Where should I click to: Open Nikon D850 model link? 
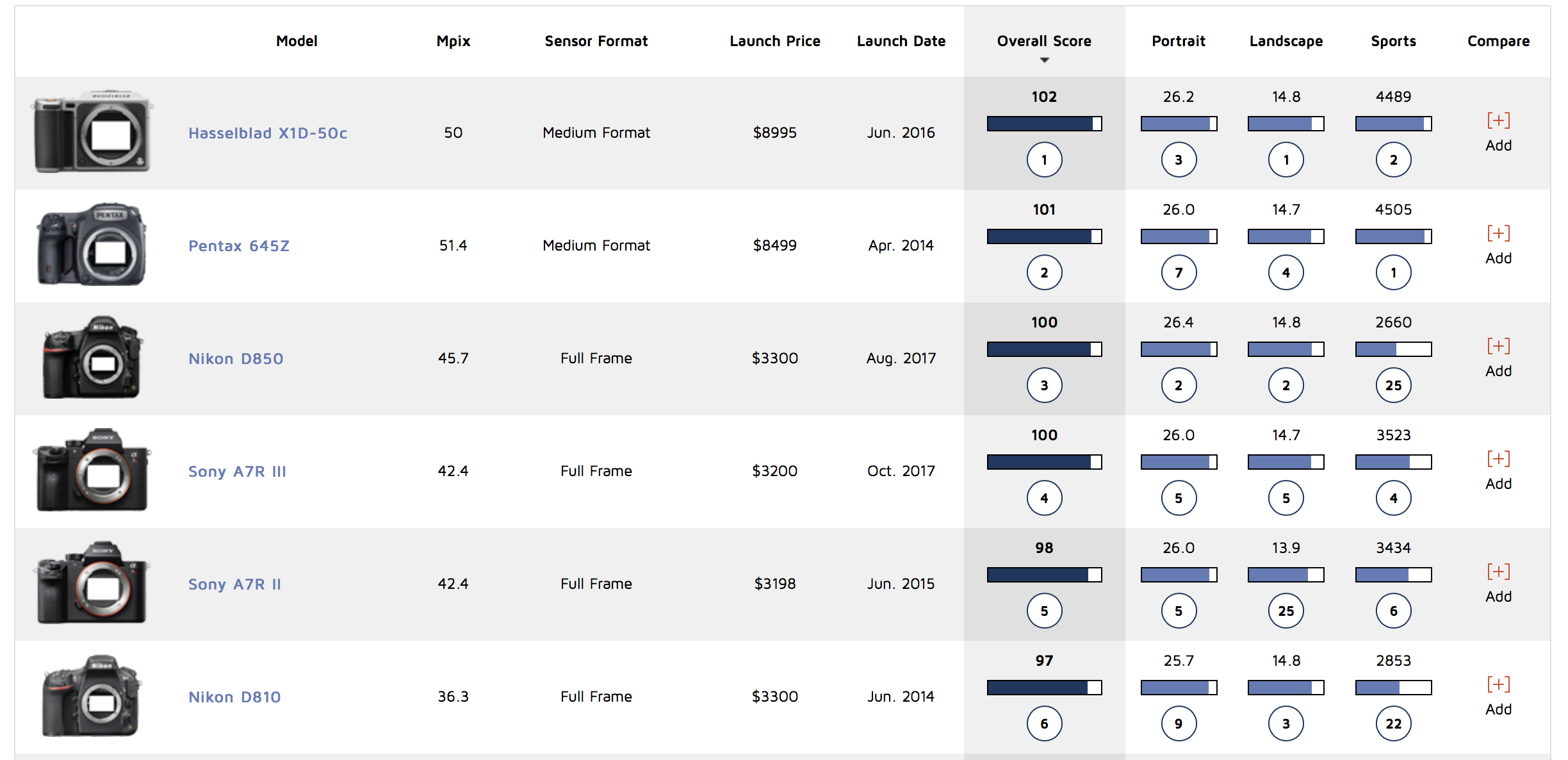pos(236,359)
